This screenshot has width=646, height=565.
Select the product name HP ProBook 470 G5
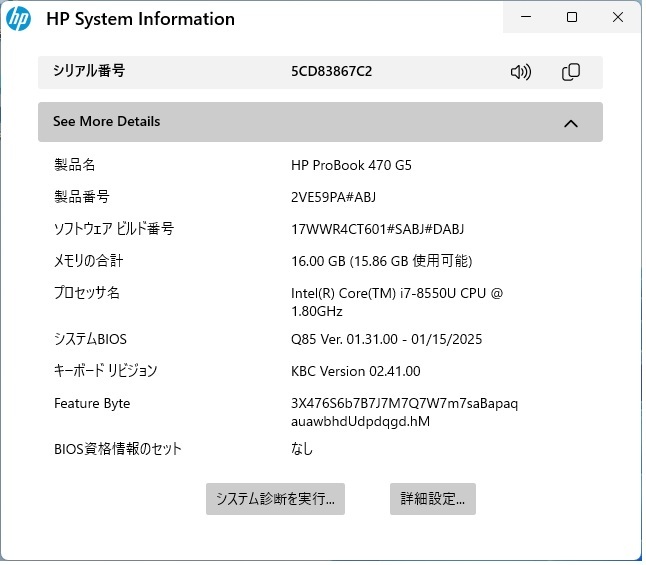(x=353, y=166)
